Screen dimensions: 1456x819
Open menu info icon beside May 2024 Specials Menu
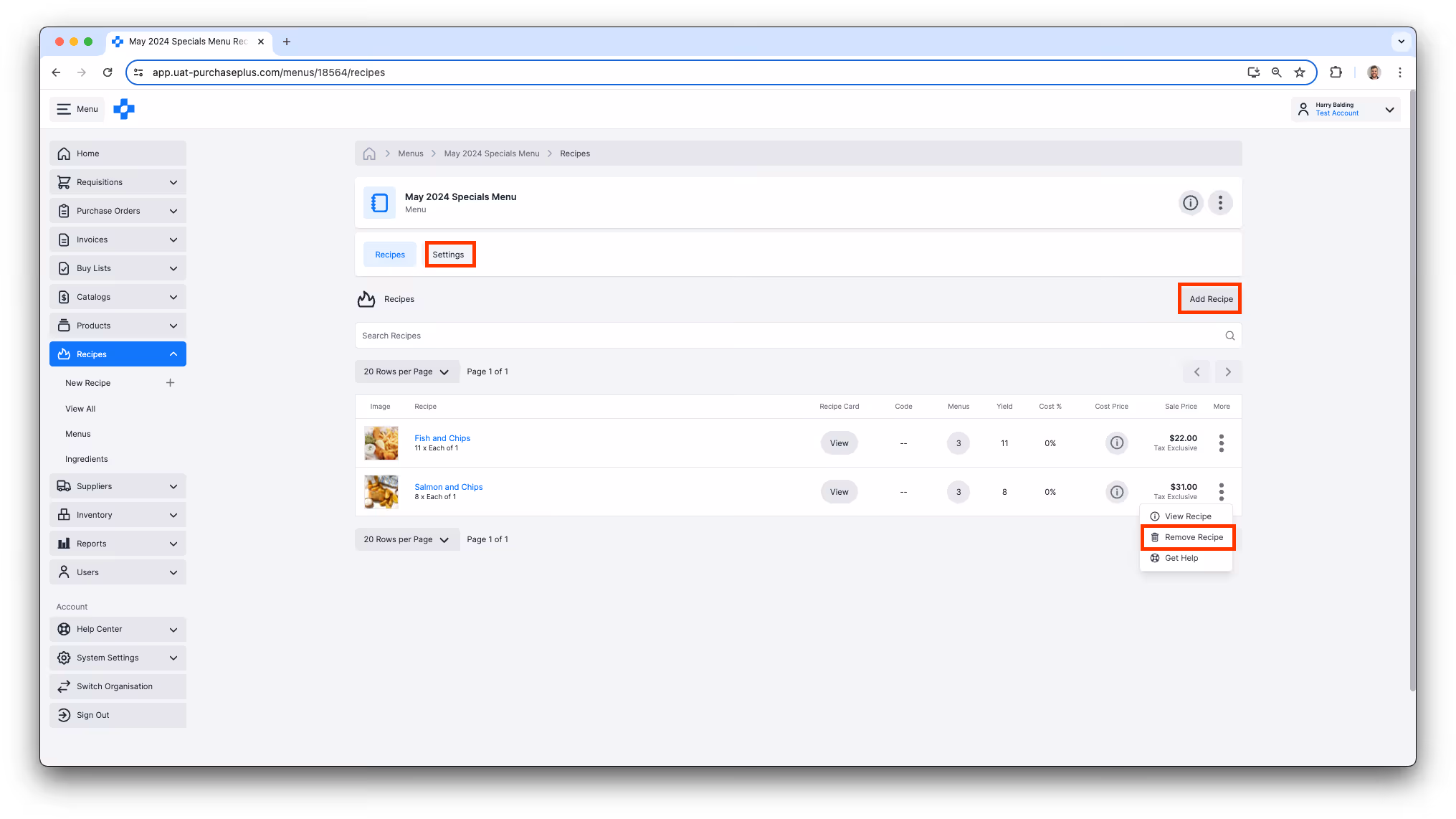[x=1190, y=203]
